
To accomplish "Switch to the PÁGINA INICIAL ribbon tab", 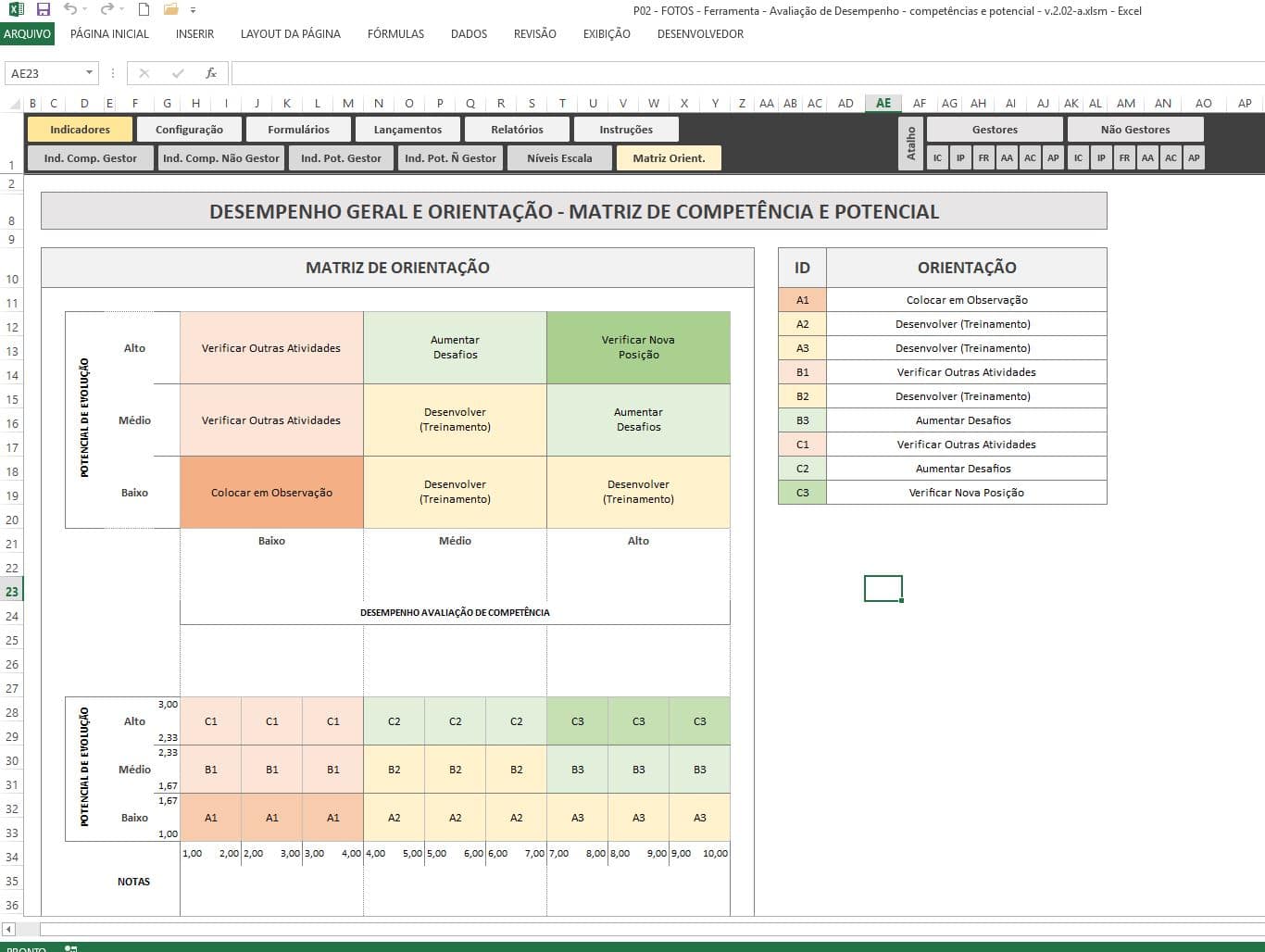I will click(109, 34).
